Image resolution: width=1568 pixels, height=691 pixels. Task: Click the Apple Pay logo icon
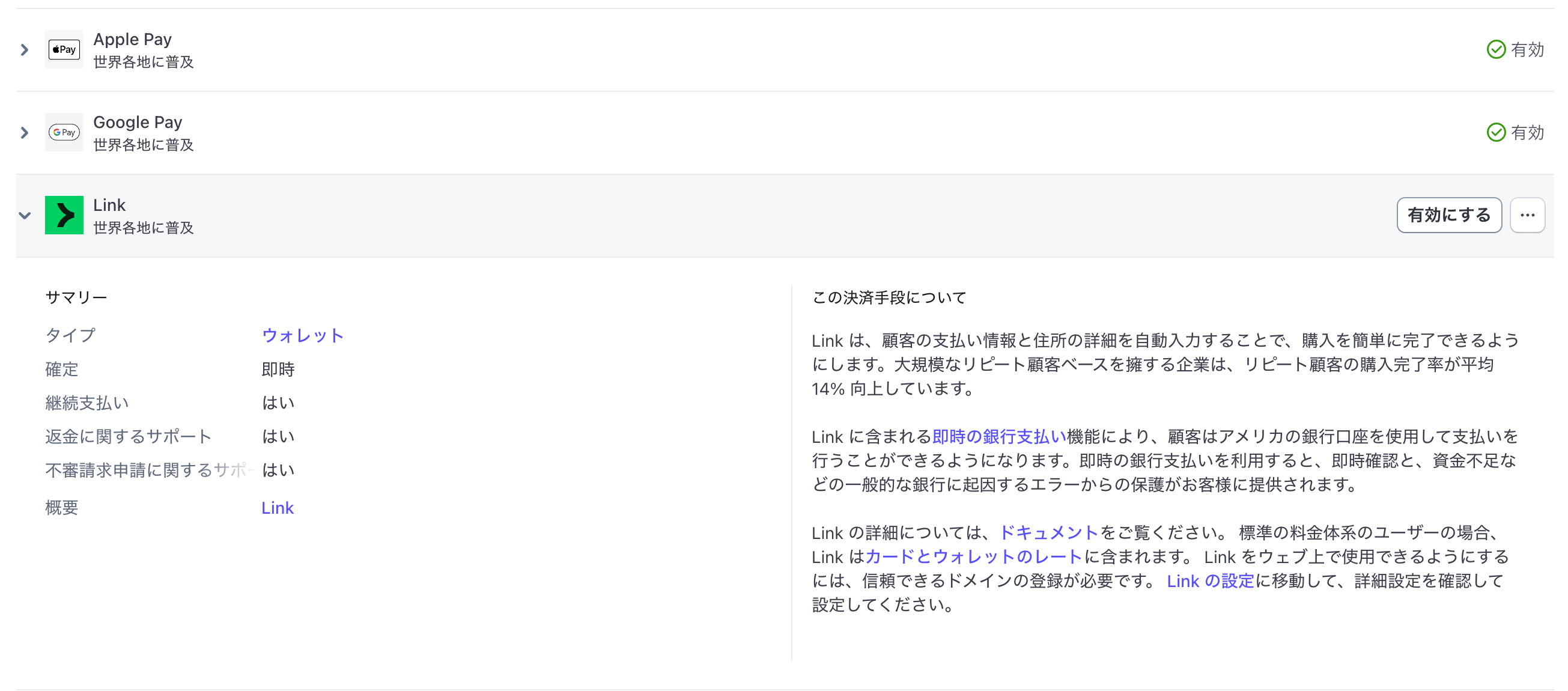click(63, 49)
